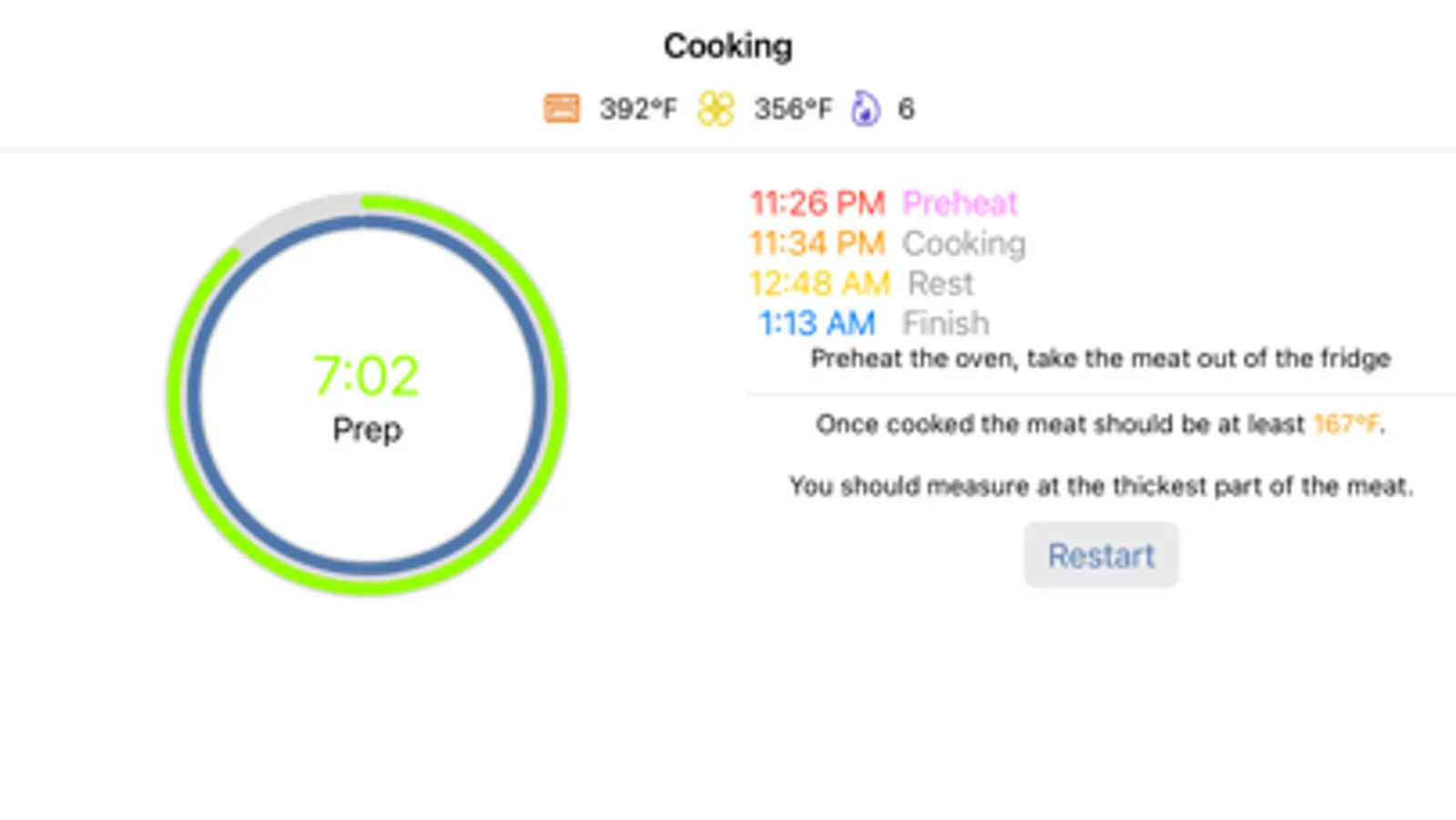Click the 7:02 countdown timer
The image size is (1456, 820).
366,375
